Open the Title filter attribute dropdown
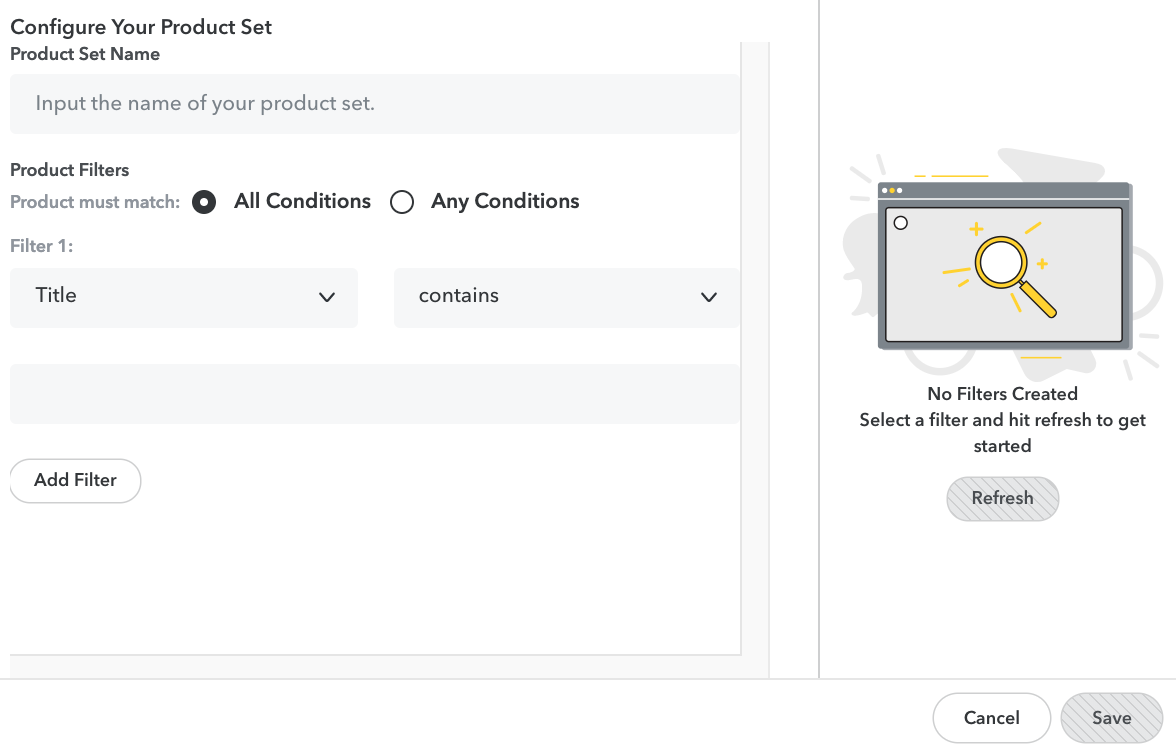 [x=183, y=297]
